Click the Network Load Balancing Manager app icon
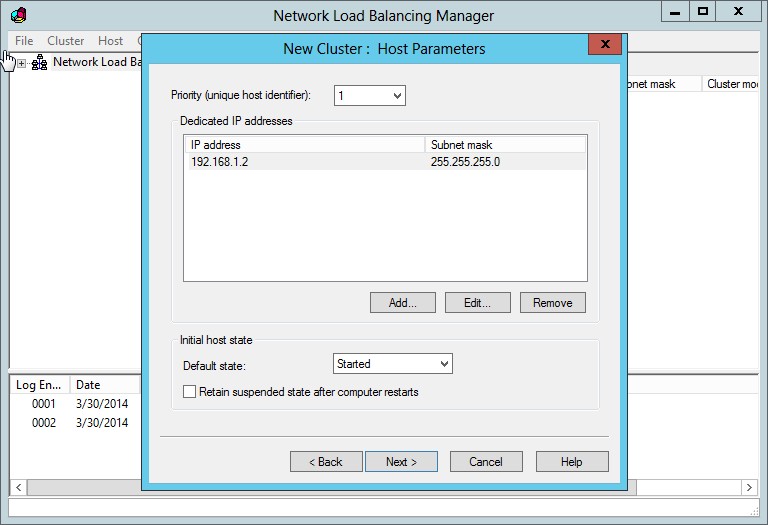This screenshot has width=768, height=525. click(17, 15)
